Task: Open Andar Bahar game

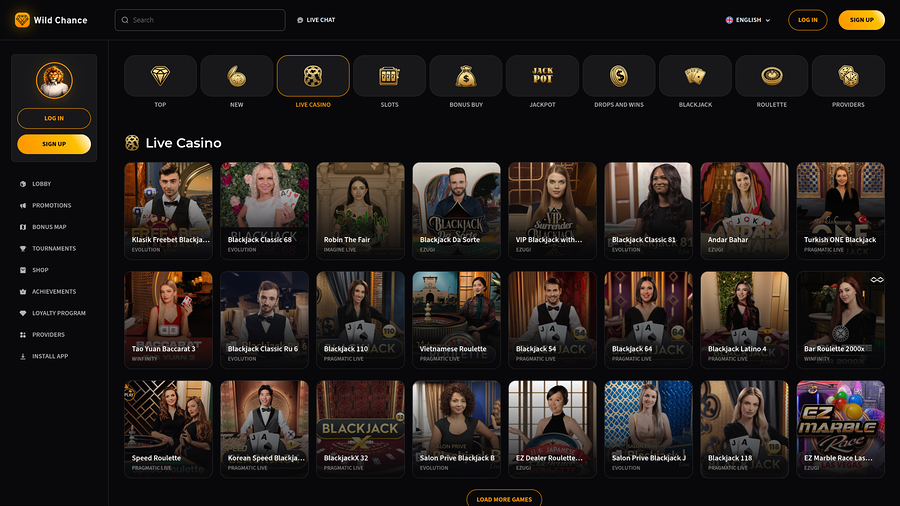Action: click(744, 211)
